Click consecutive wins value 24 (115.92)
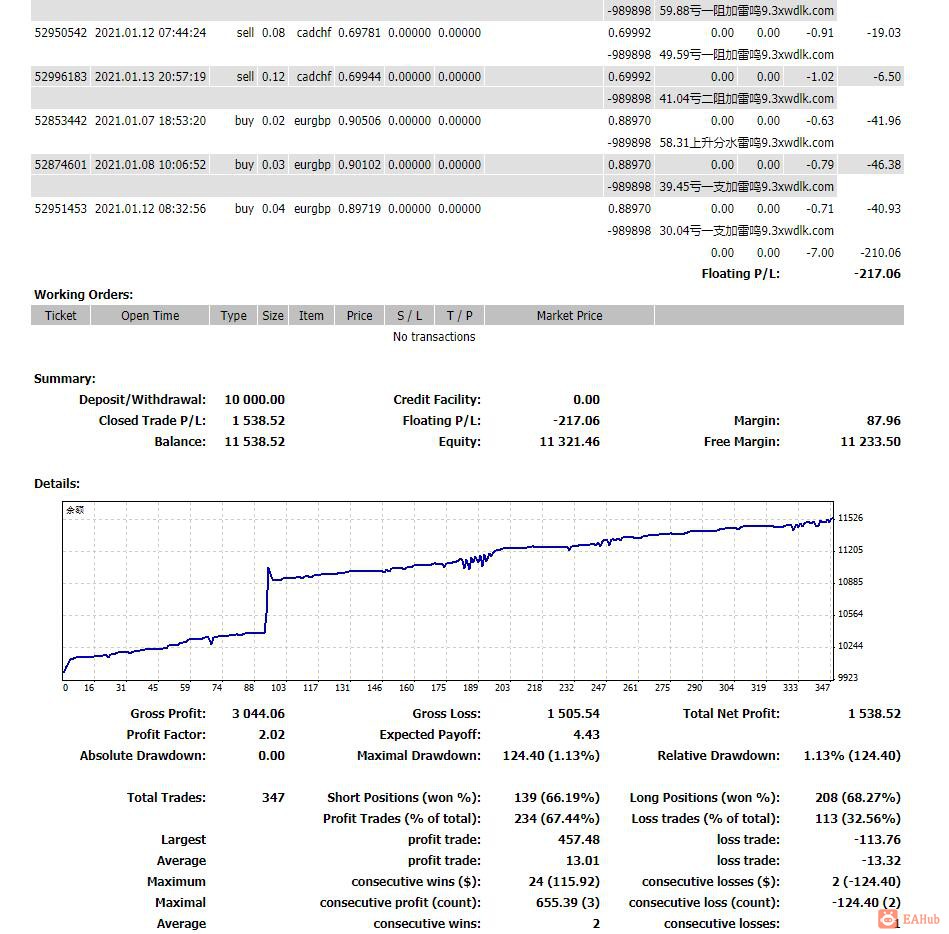 (564, 882)
